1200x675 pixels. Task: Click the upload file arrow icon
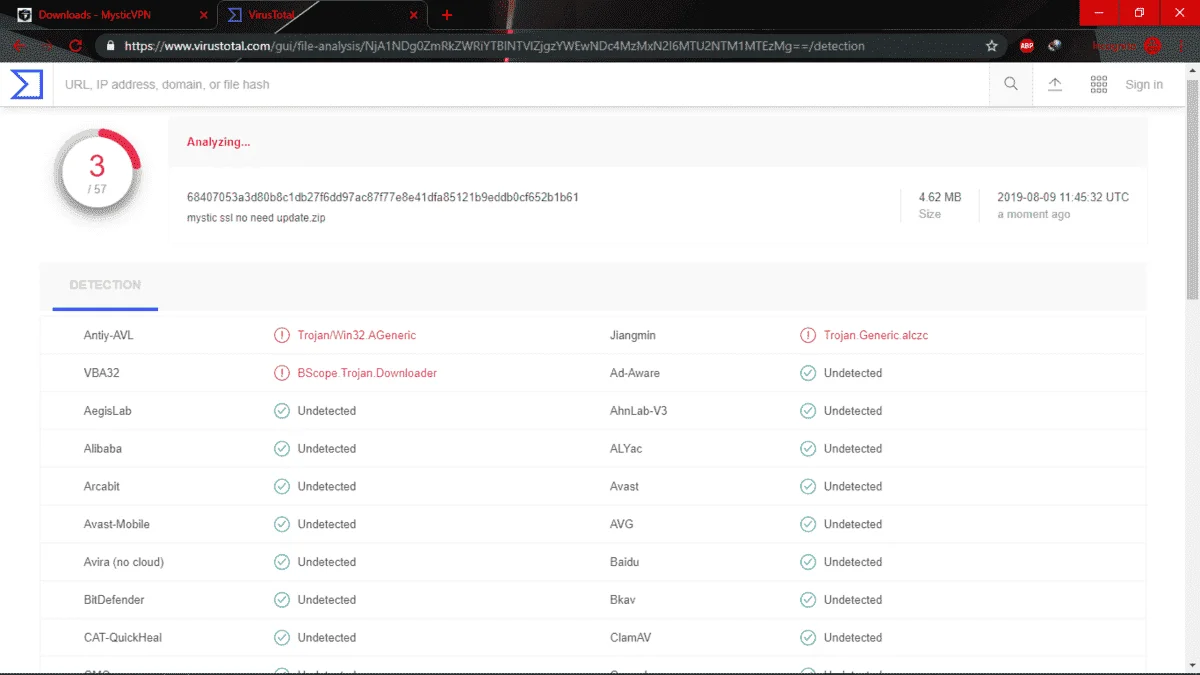(1055, 84)
